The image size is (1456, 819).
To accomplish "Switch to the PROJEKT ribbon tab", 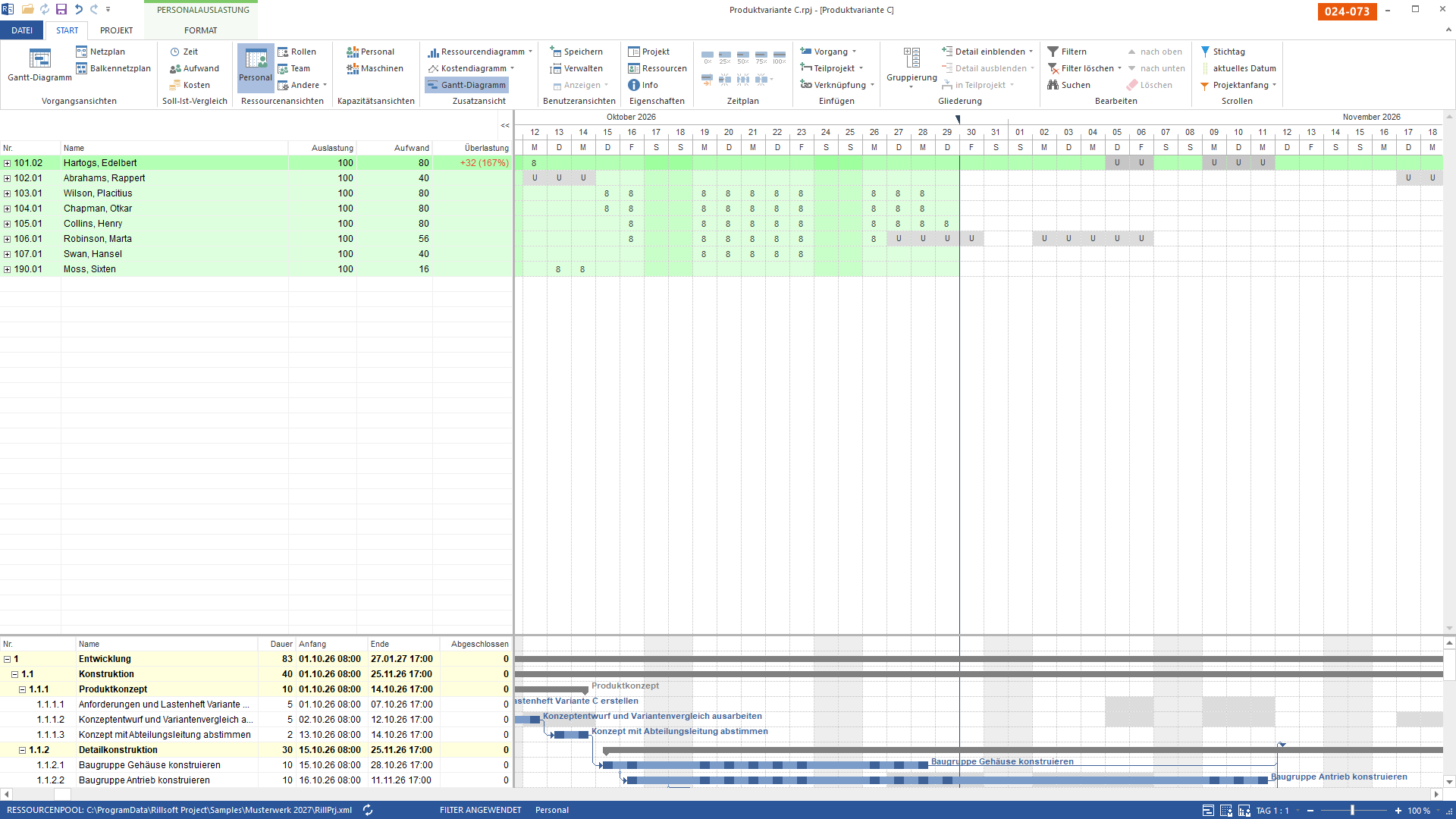I will click(116, 30).
